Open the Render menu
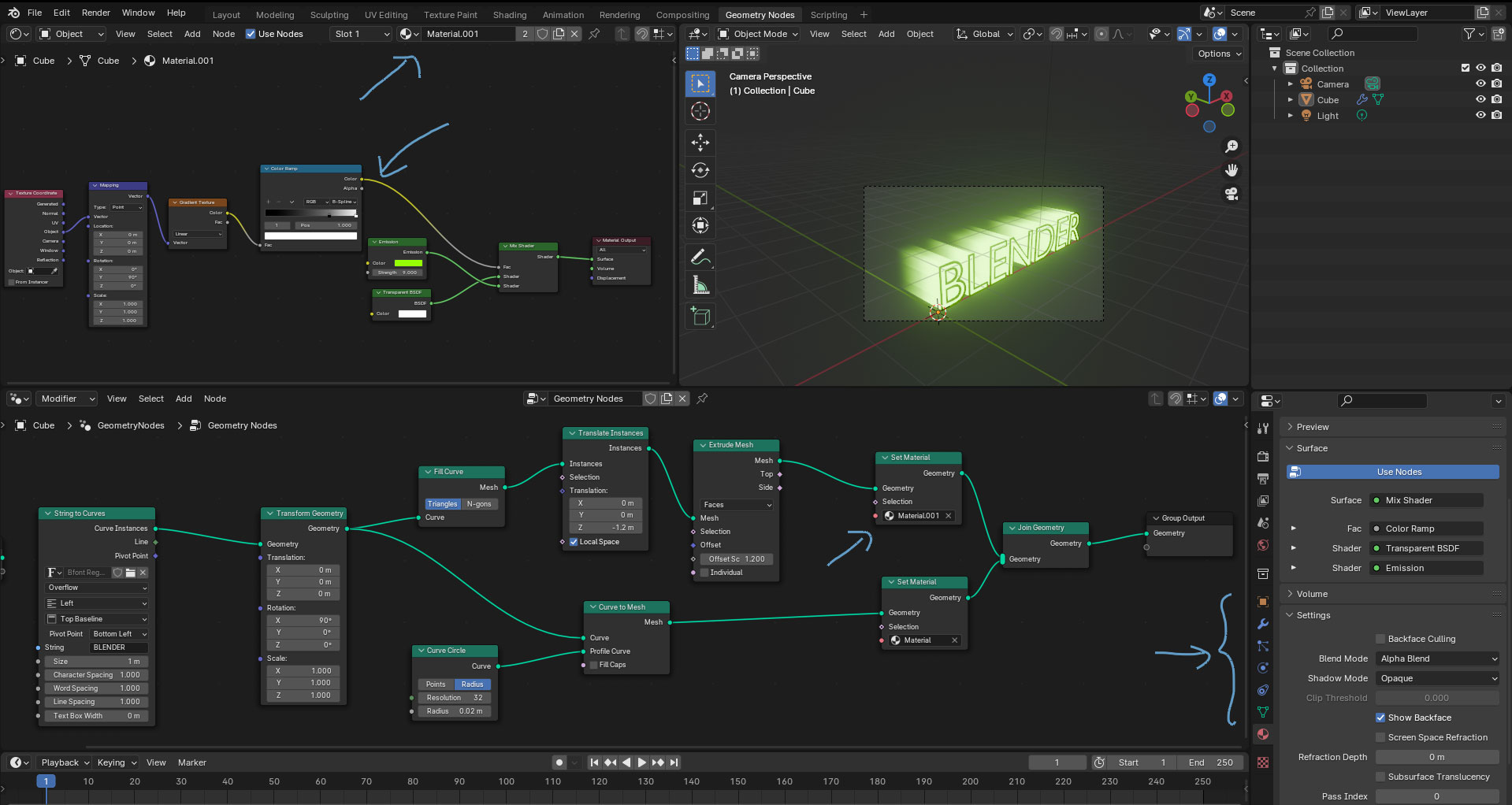 96,13
